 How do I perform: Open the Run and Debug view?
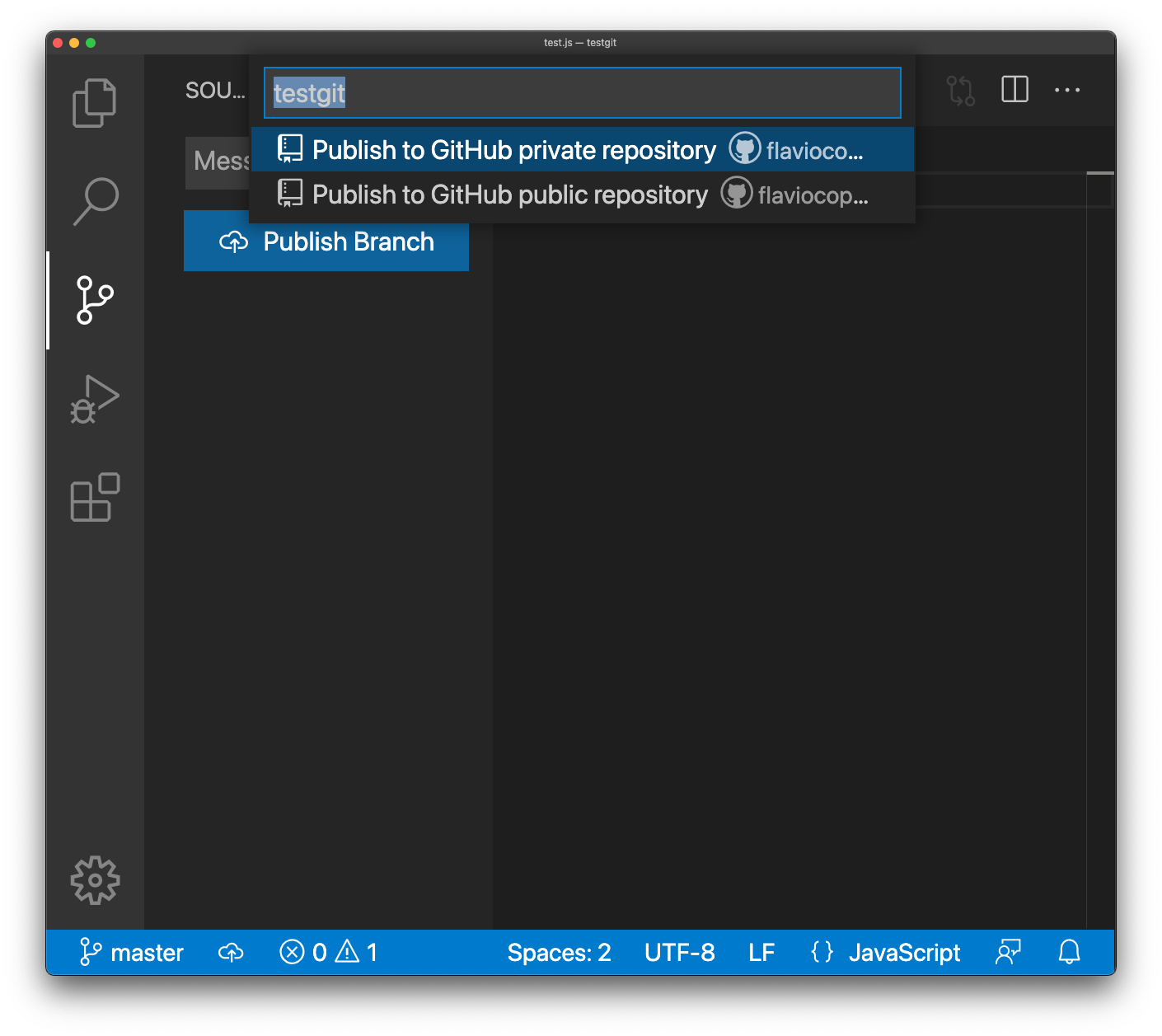click(94, 399)
